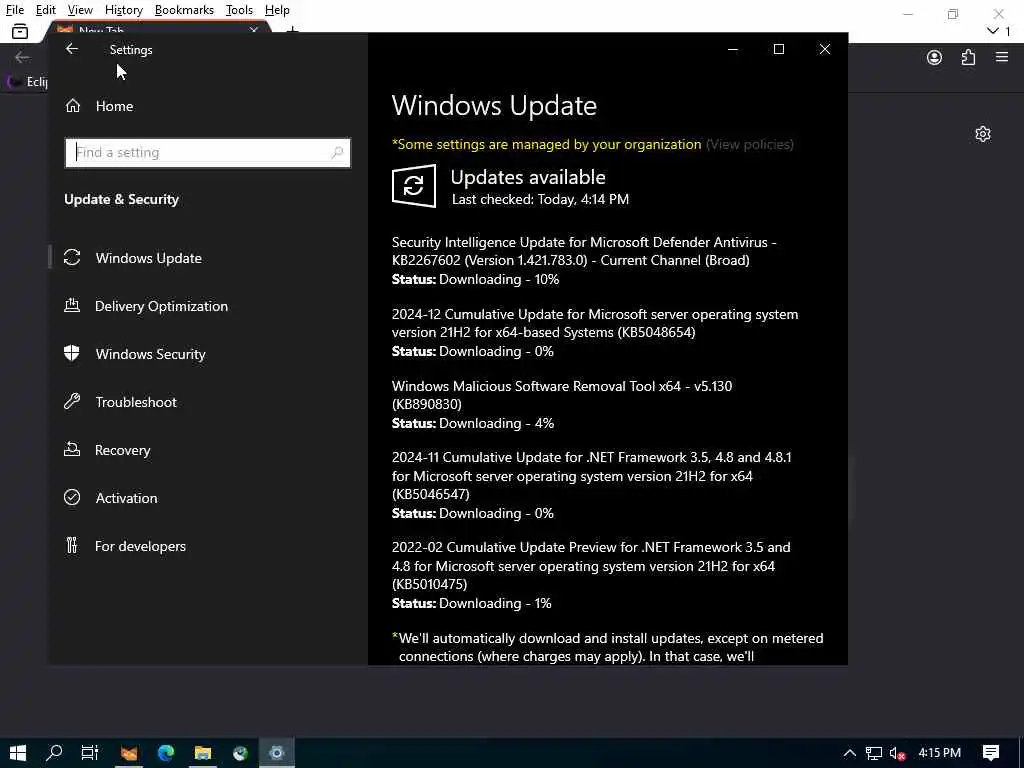
Task: Close the browser New Tab tab
Action: point(253,29)
